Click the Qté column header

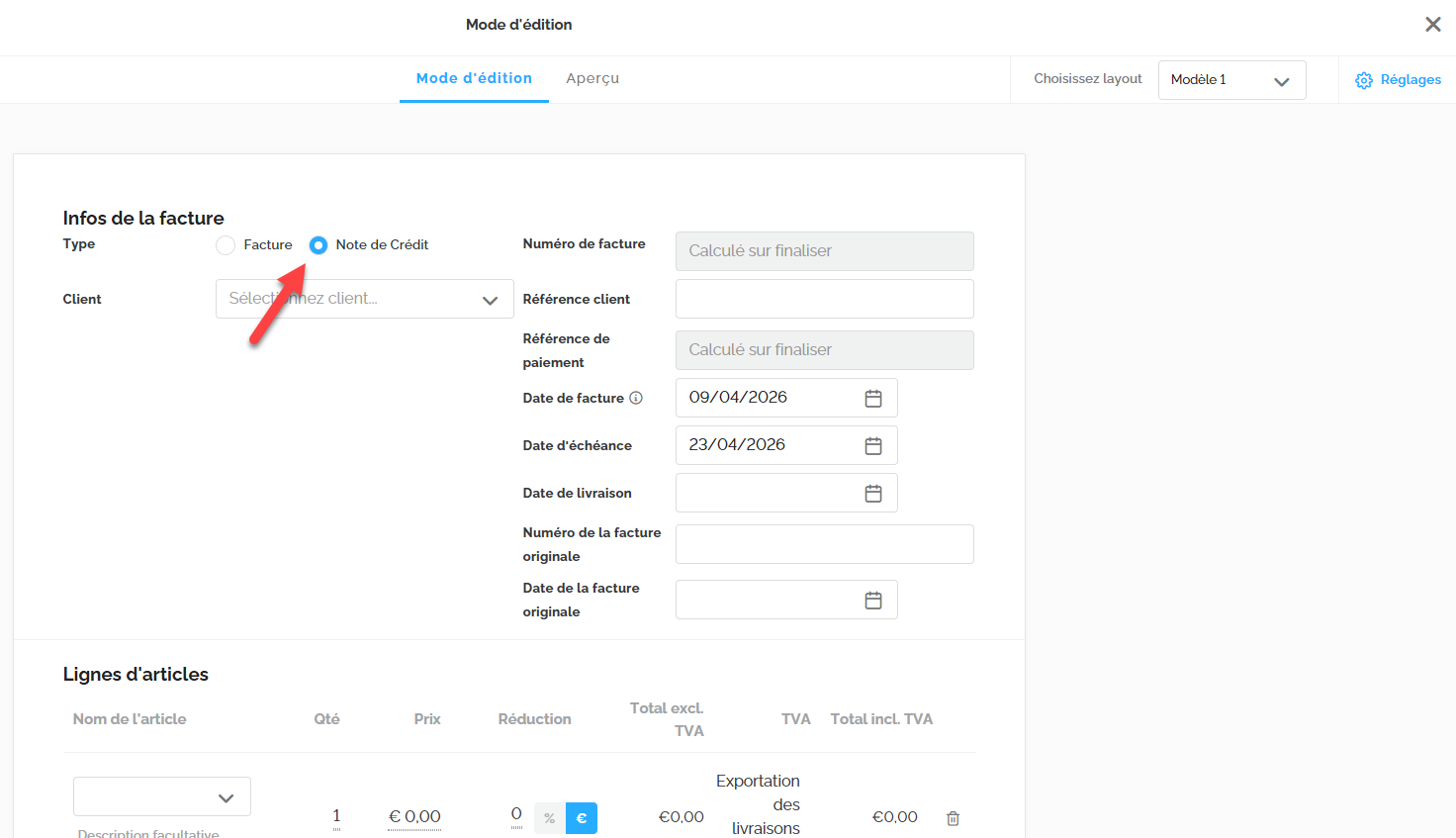(x=327, y=719)
